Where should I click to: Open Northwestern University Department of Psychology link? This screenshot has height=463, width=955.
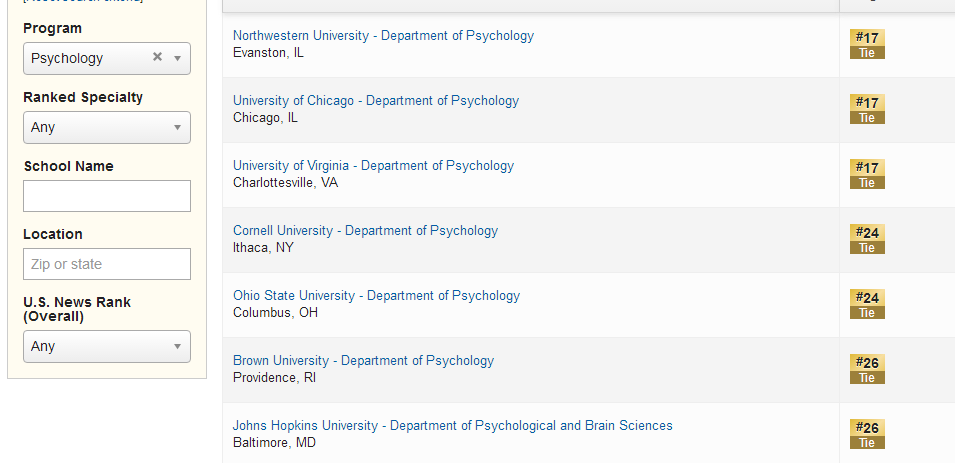383,36
